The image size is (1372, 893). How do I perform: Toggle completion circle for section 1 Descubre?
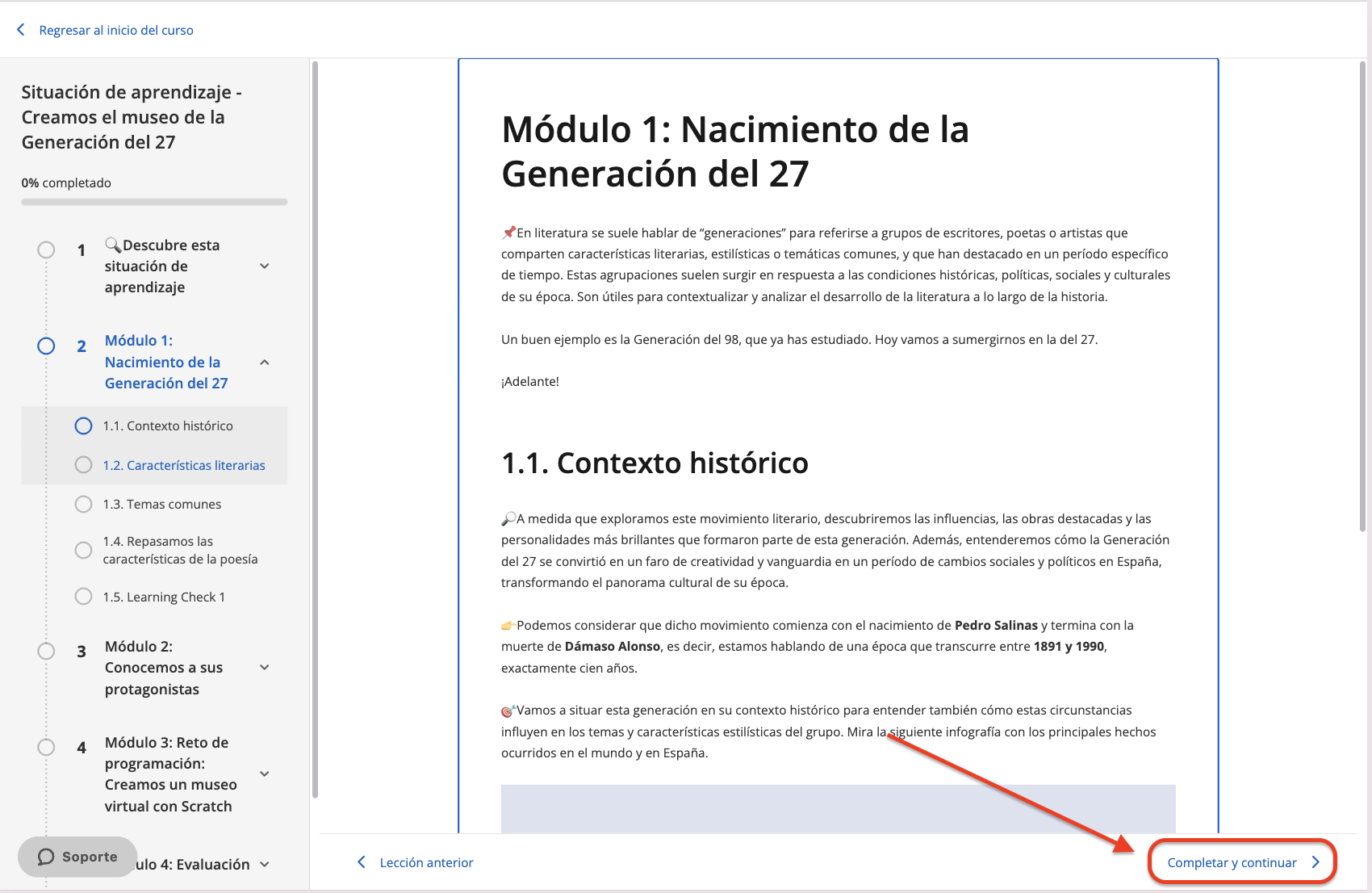(46, 249)
